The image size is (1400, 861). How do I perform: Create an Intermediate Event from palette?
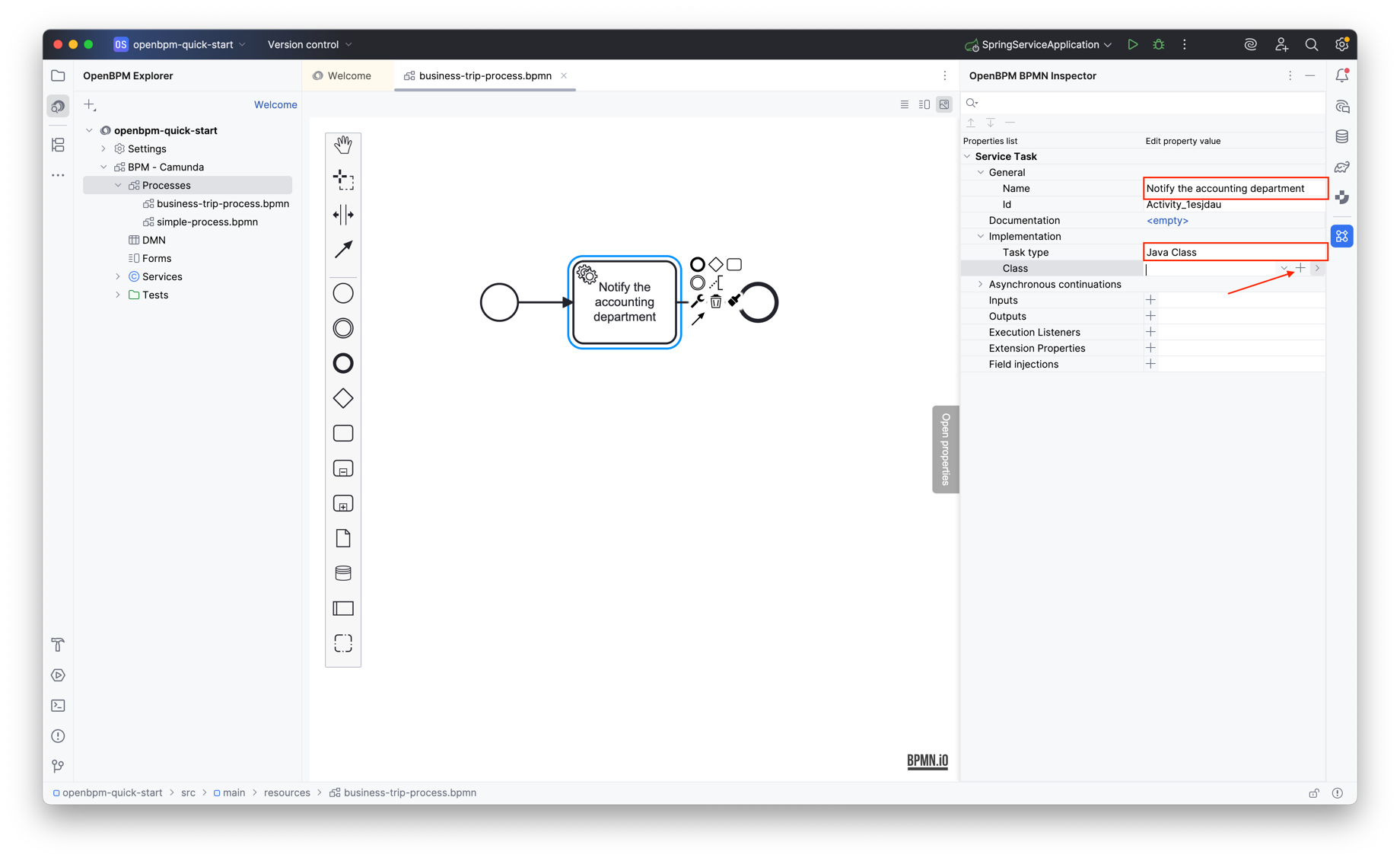pyautogui.click(x=343, y=328)
